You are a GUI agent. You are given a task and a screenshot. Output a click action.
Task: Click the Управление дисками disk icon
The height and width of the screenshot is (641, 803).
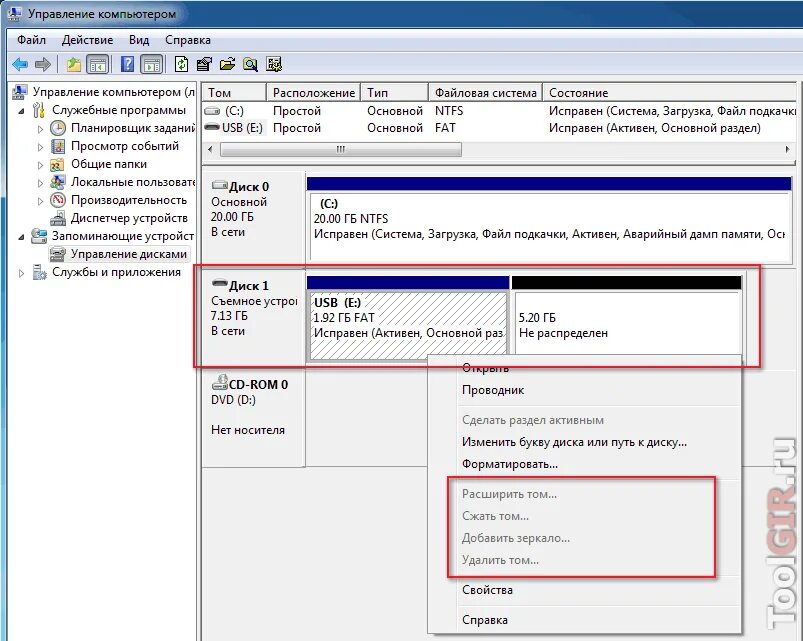[x=57, y=254]
